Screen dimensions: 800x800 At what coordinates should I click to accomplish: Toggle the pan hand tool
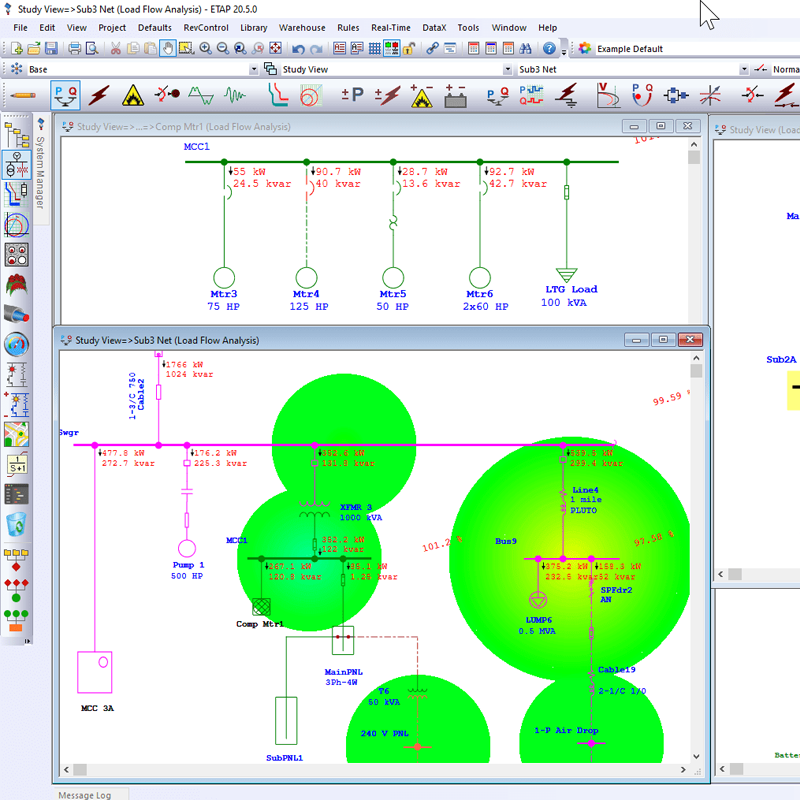click(x=167, y=48)
